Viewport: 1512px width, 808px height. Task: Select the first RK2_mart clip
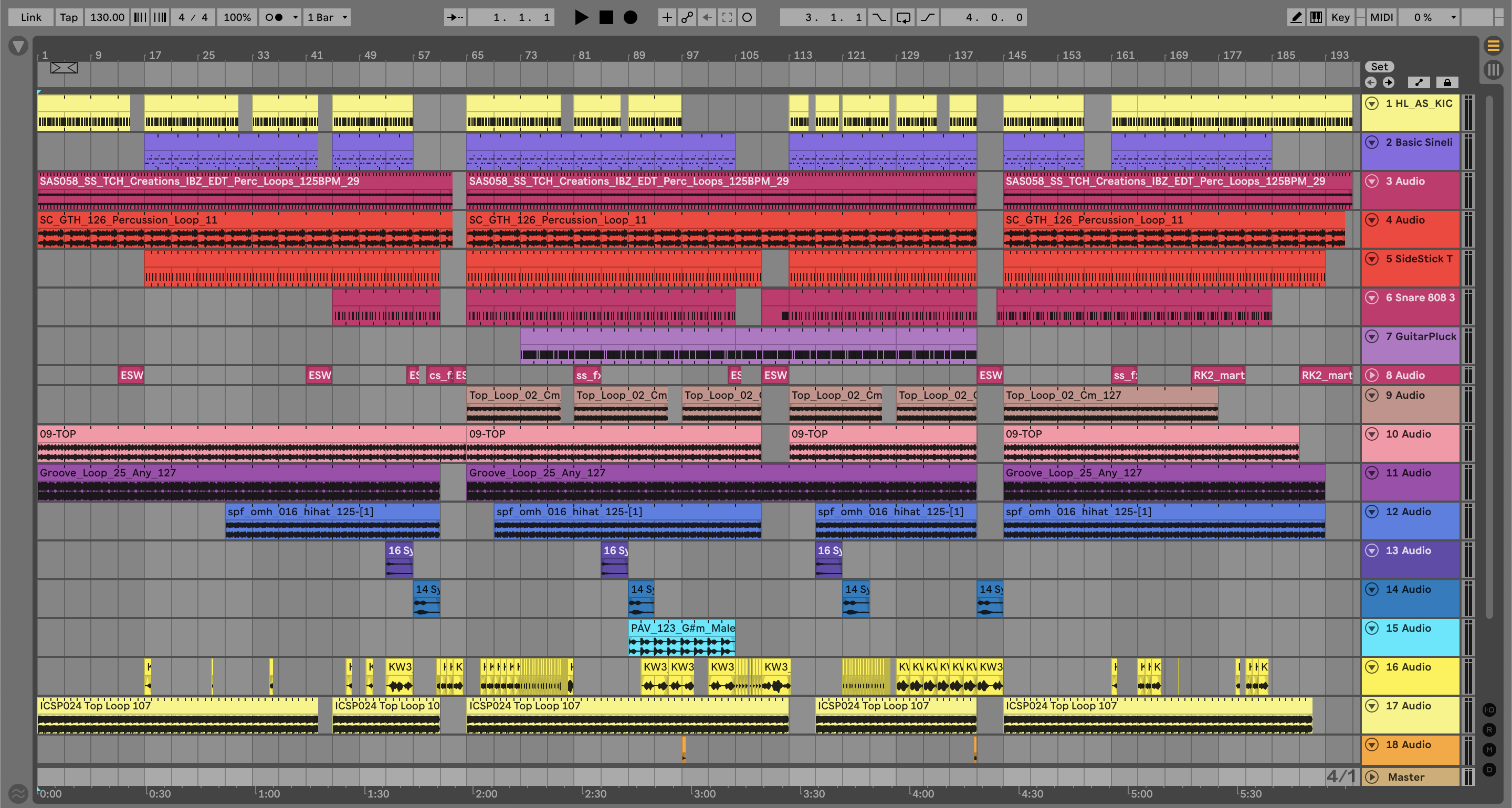coord(1219,375)
